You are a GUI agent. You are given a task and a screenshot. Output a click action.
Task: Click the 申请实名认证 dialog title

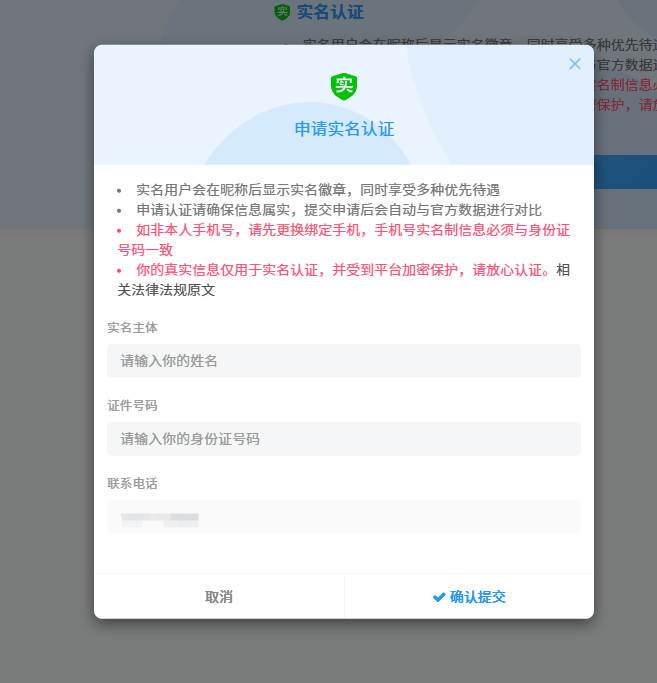pyautogui.click(x=344, y=129)
